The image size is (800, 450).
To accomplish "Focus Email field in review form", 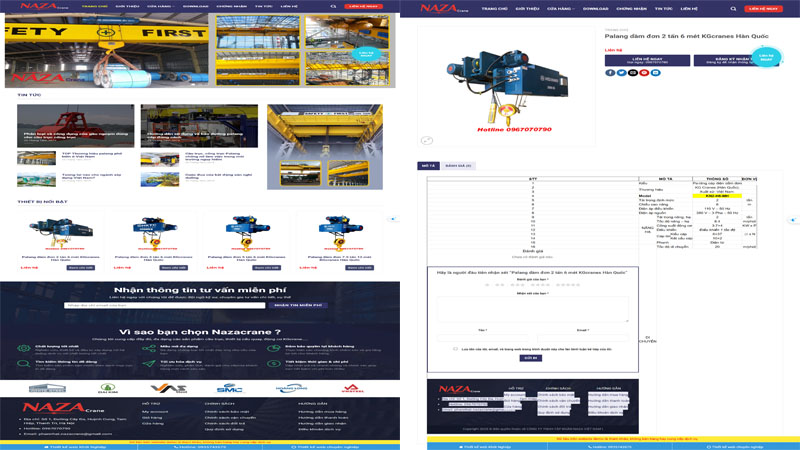I will coord(583,338).
